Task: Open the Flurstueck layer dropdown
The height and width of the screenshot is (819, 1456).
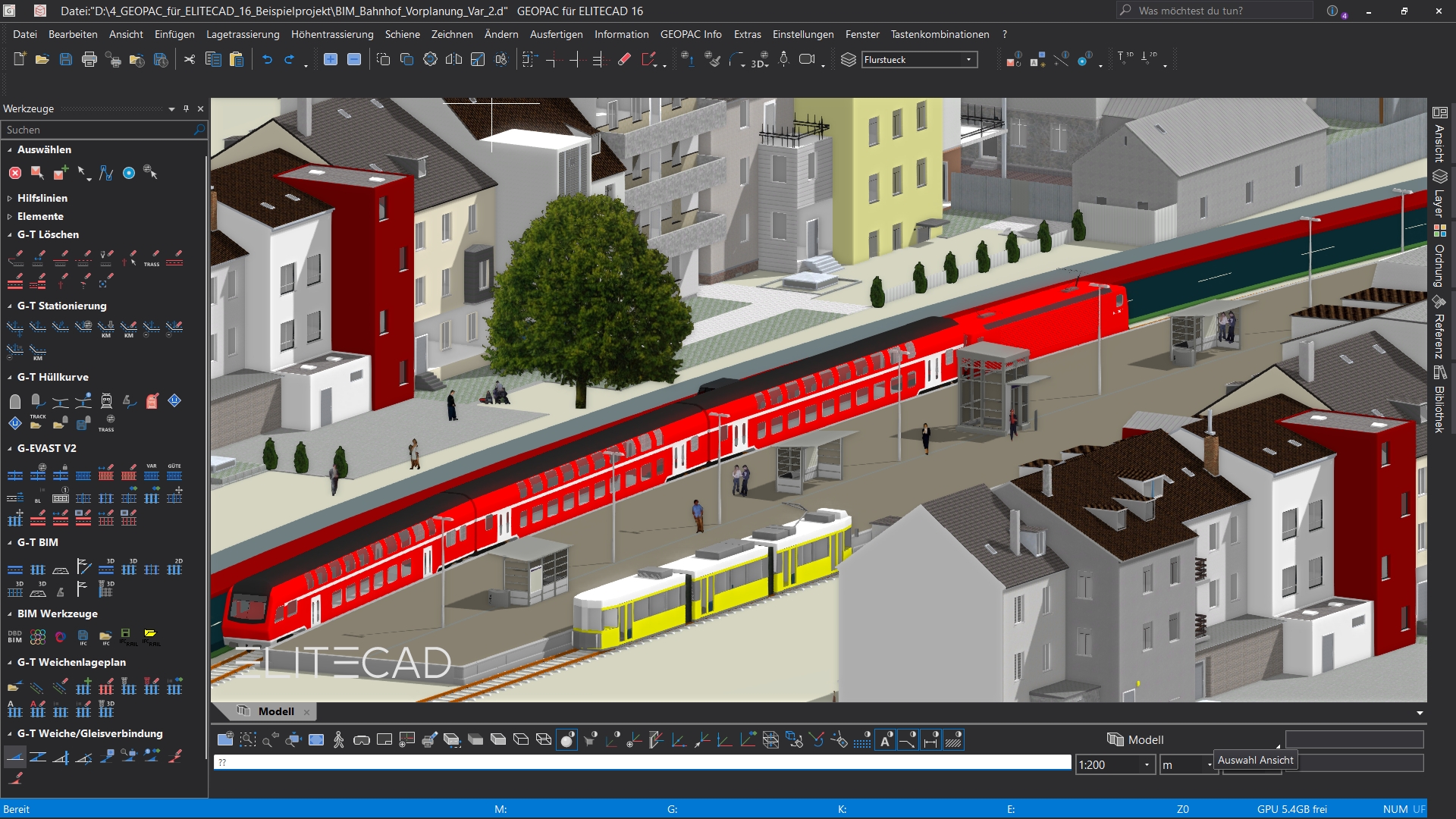Action: [968, 60]
